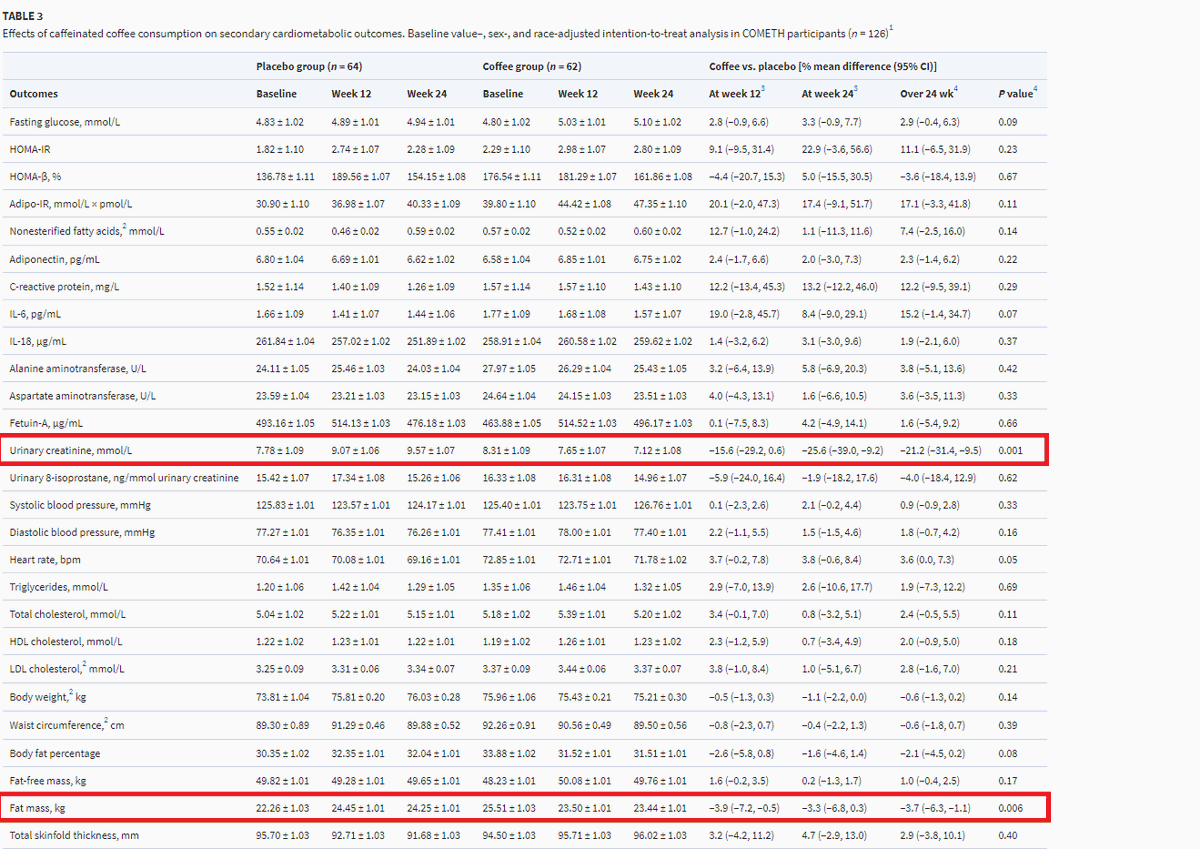
Task: Click the Alanine aminotransferase, U/L label
Action: tap(79, 369)
